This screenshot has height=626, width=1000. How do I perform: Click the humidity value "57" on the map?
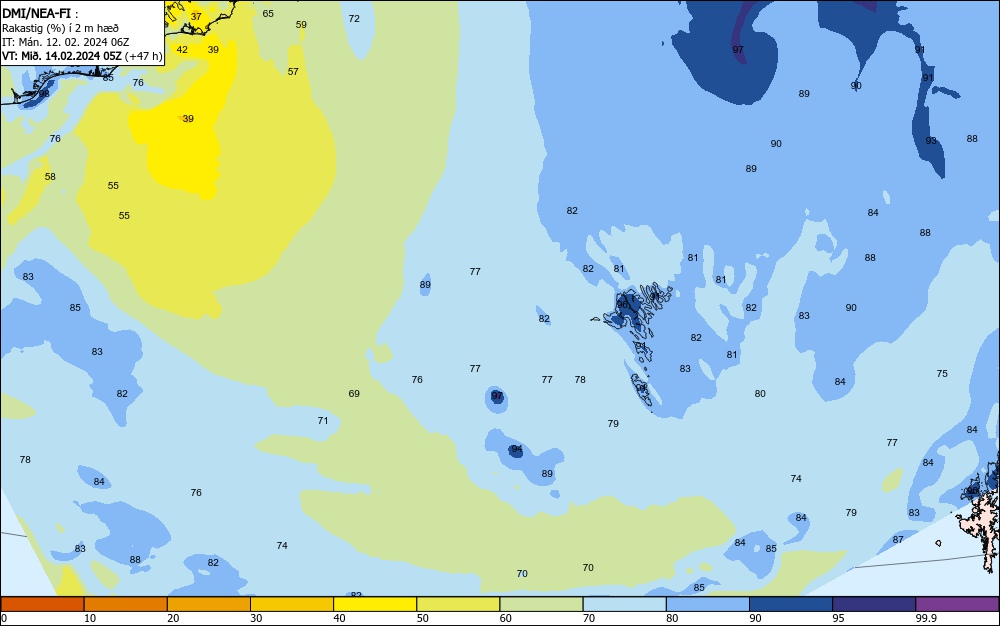click(x=293, y=72)
